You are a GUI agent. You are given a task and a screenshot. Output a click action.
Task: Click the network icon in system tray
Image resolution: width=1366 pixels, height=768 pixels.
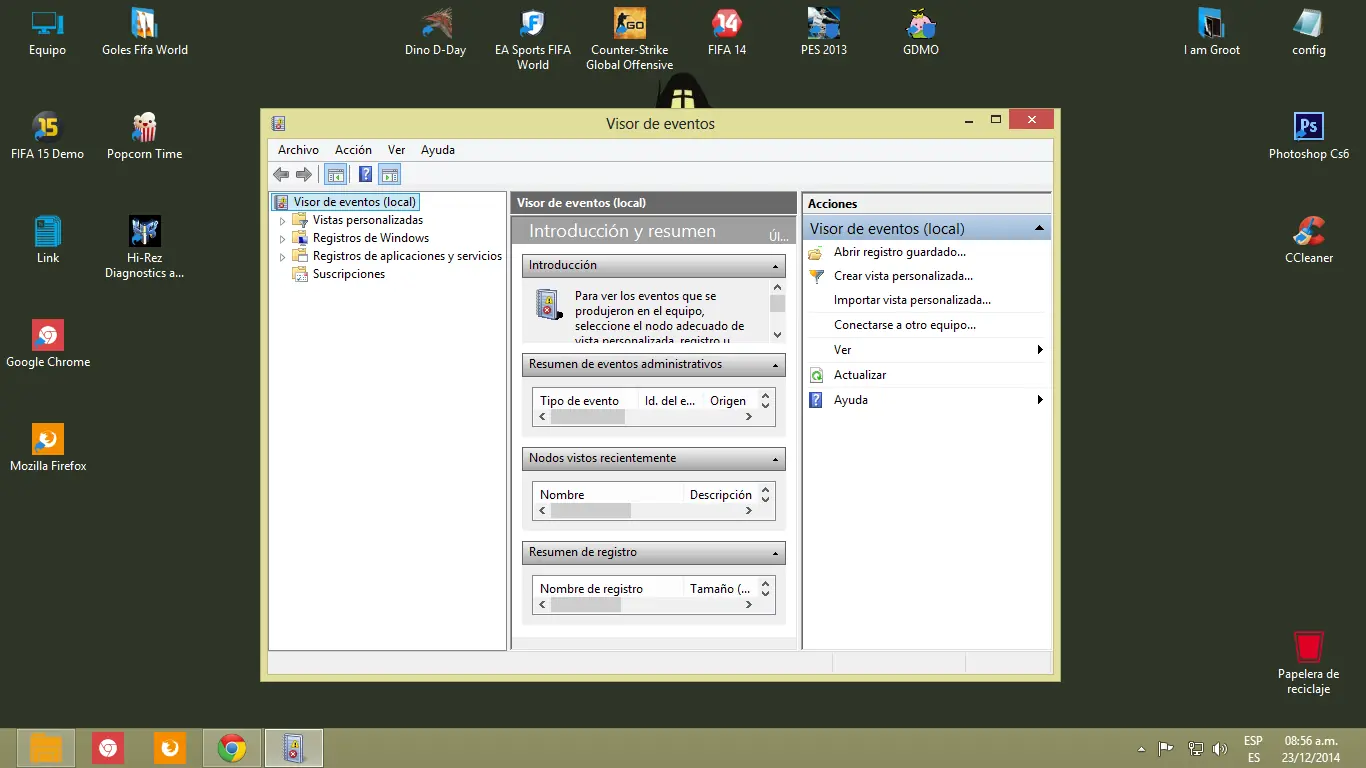click(x=1195, y=749)
